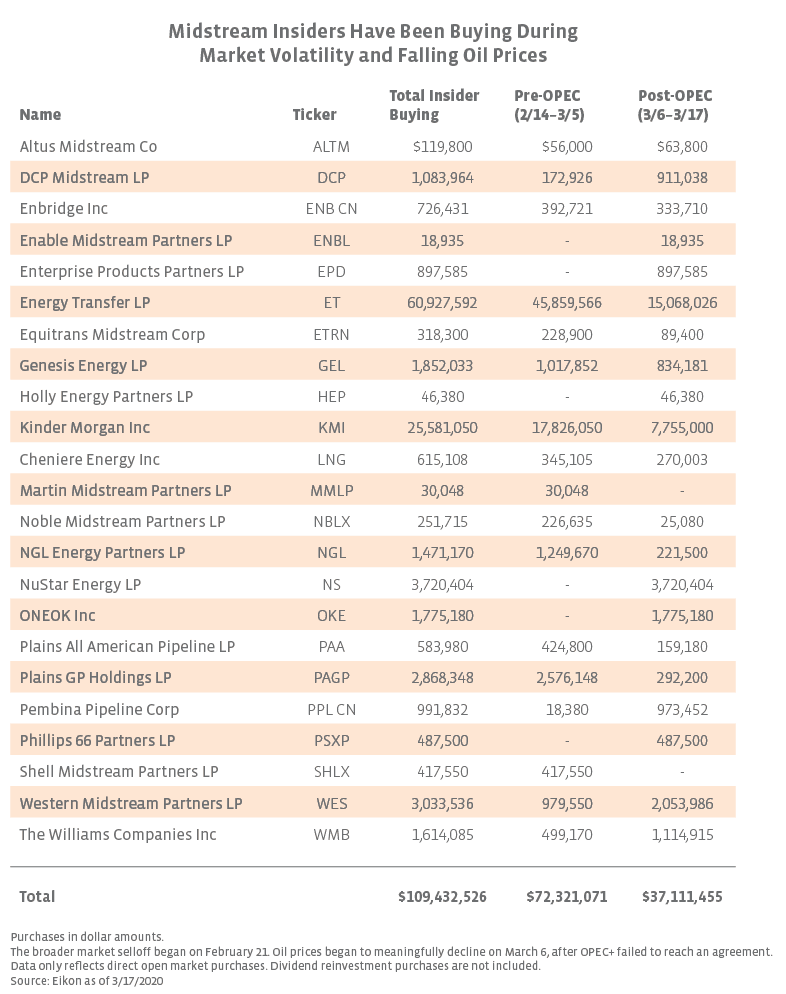Click the Name column header
The image size is (786, 994).
[41, 115]
